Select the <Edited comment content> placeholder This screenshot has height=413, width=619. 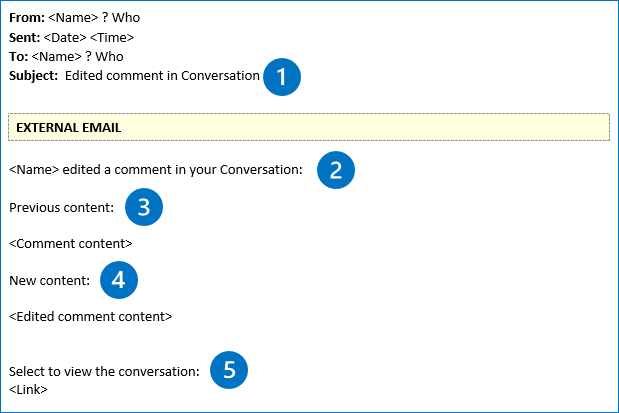[90, 316]
